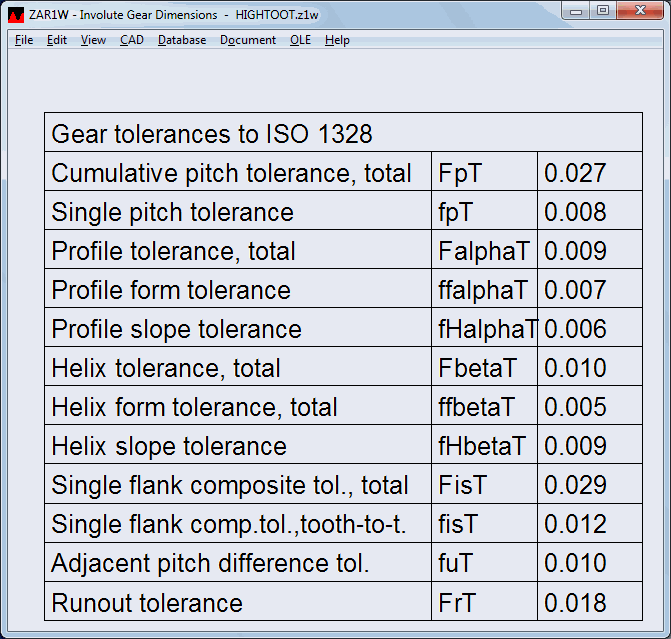Viewport: 671px width, 639px height.
Task: Open the OLE menu
Action: (x=300, y=40)
